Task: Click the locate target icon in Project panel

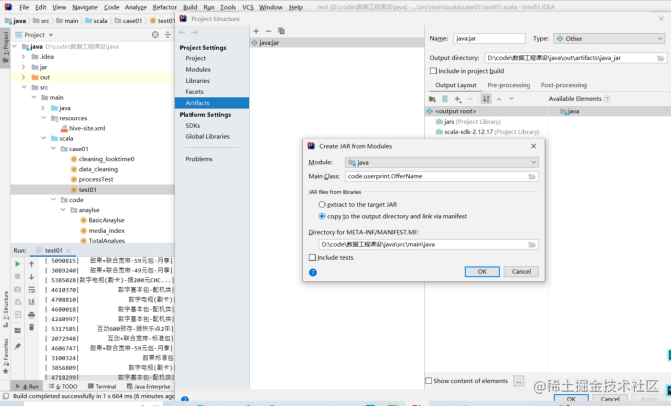Action: pos(155,35)
